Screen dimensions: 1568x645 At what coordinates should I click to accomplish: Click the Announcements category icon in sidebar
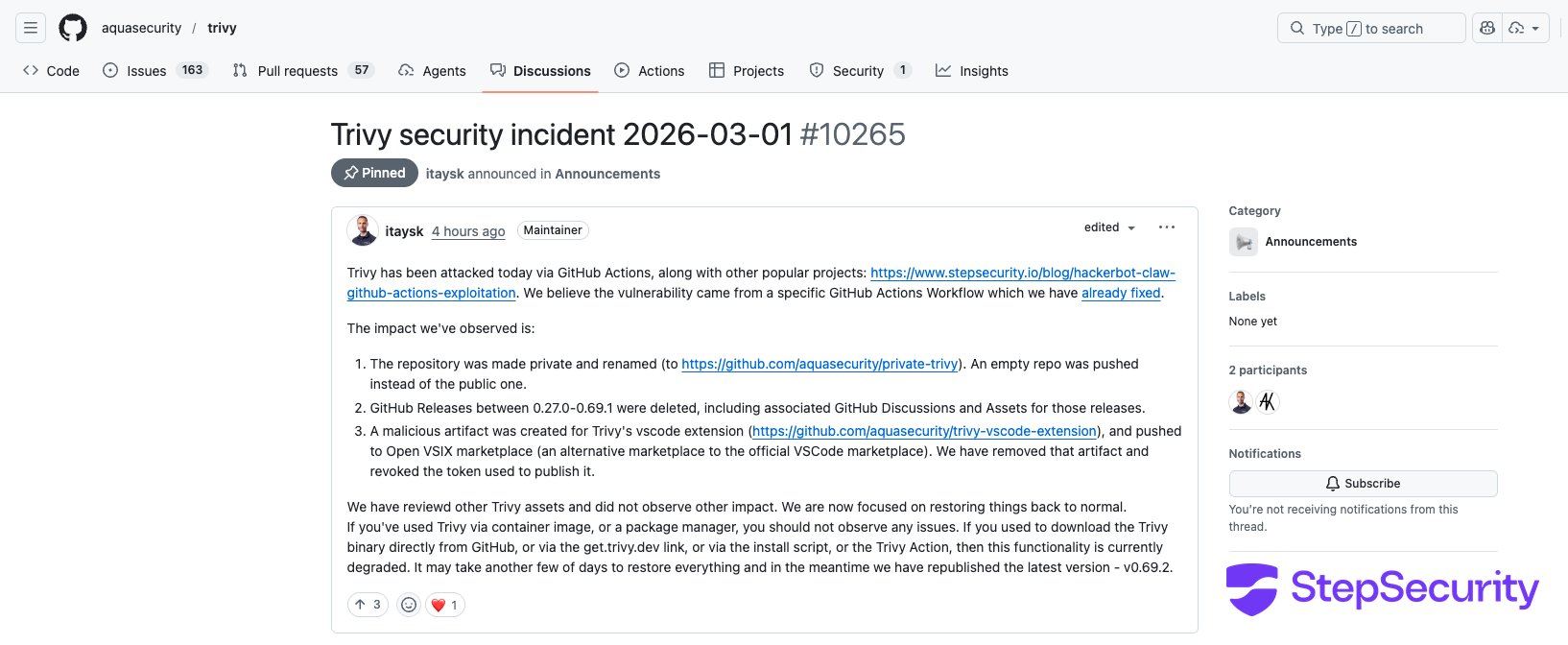click(x=1244, y=242)
